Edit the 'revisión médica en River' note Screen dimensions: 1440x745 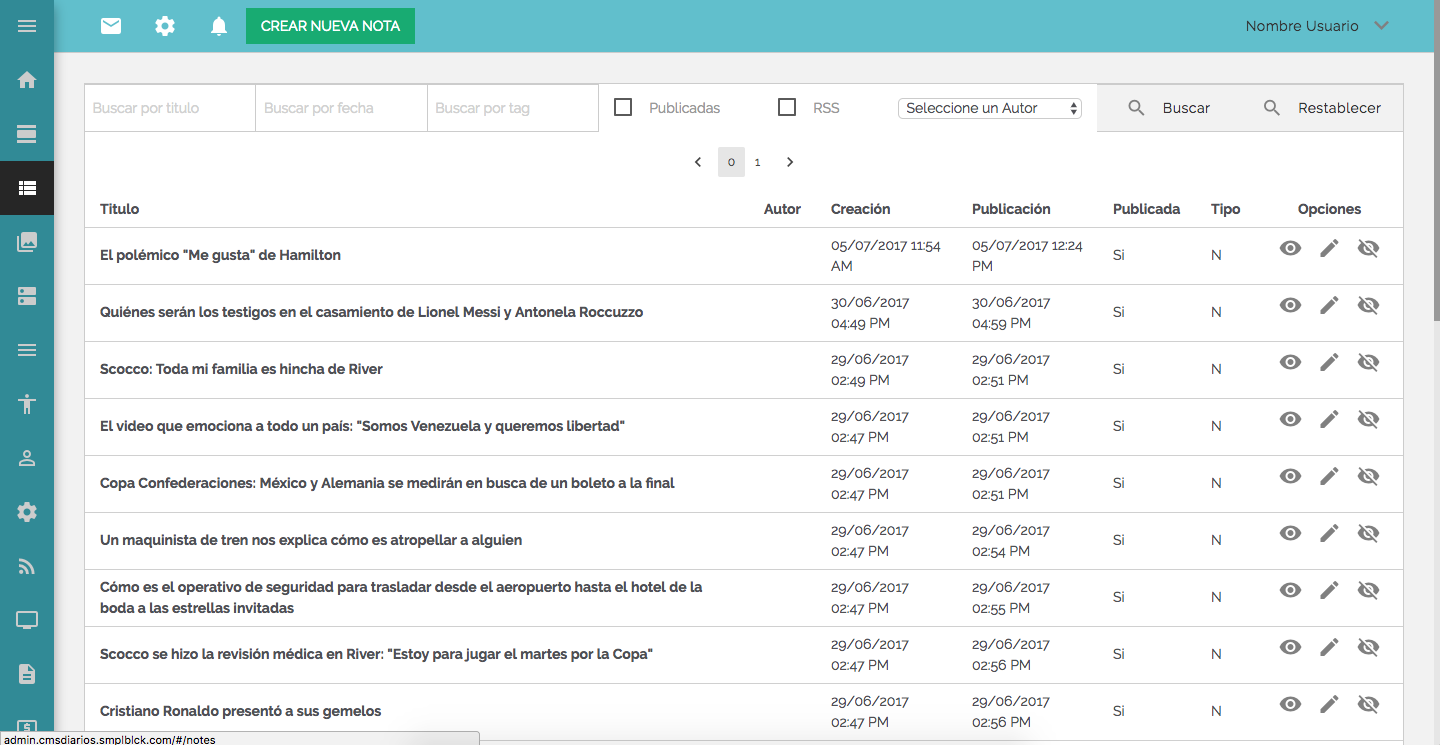click(x=1329, y=647)
